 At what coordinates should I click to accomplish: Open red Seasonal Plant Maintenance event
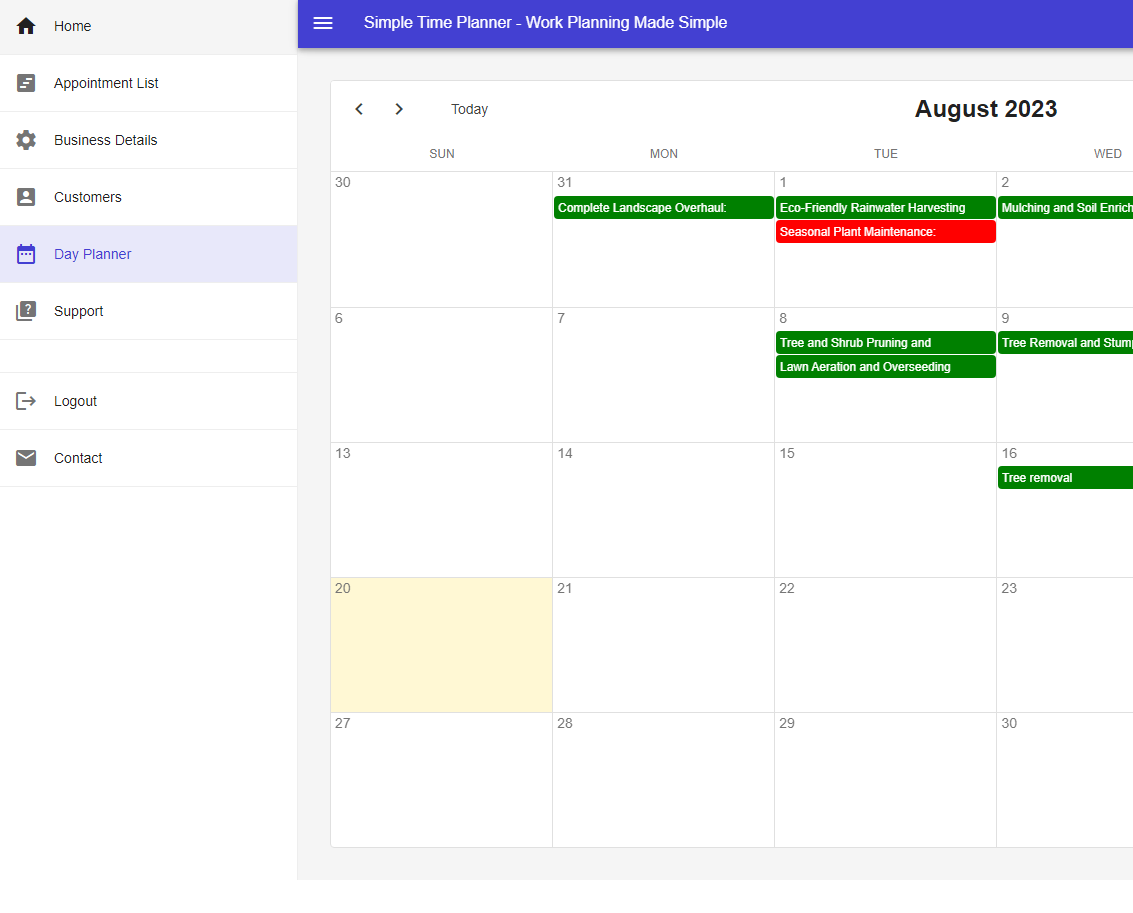[885, 232]
